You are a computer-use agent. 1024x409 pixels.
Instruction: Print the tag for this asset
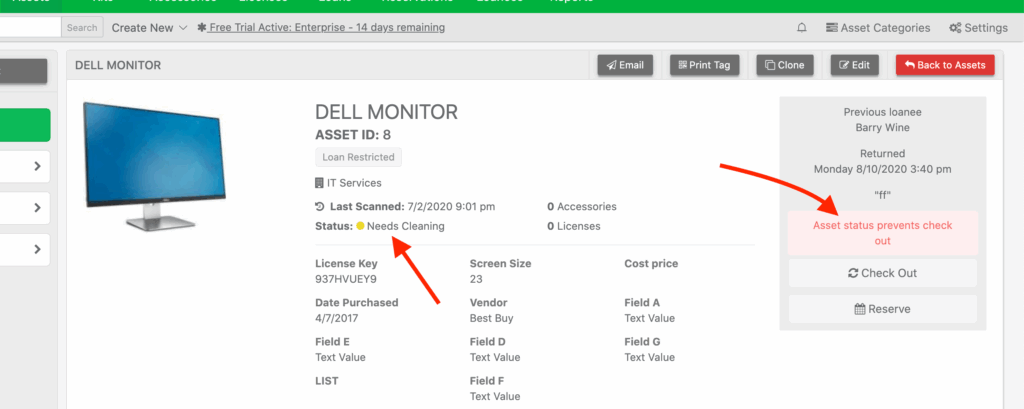click(704, 66)
